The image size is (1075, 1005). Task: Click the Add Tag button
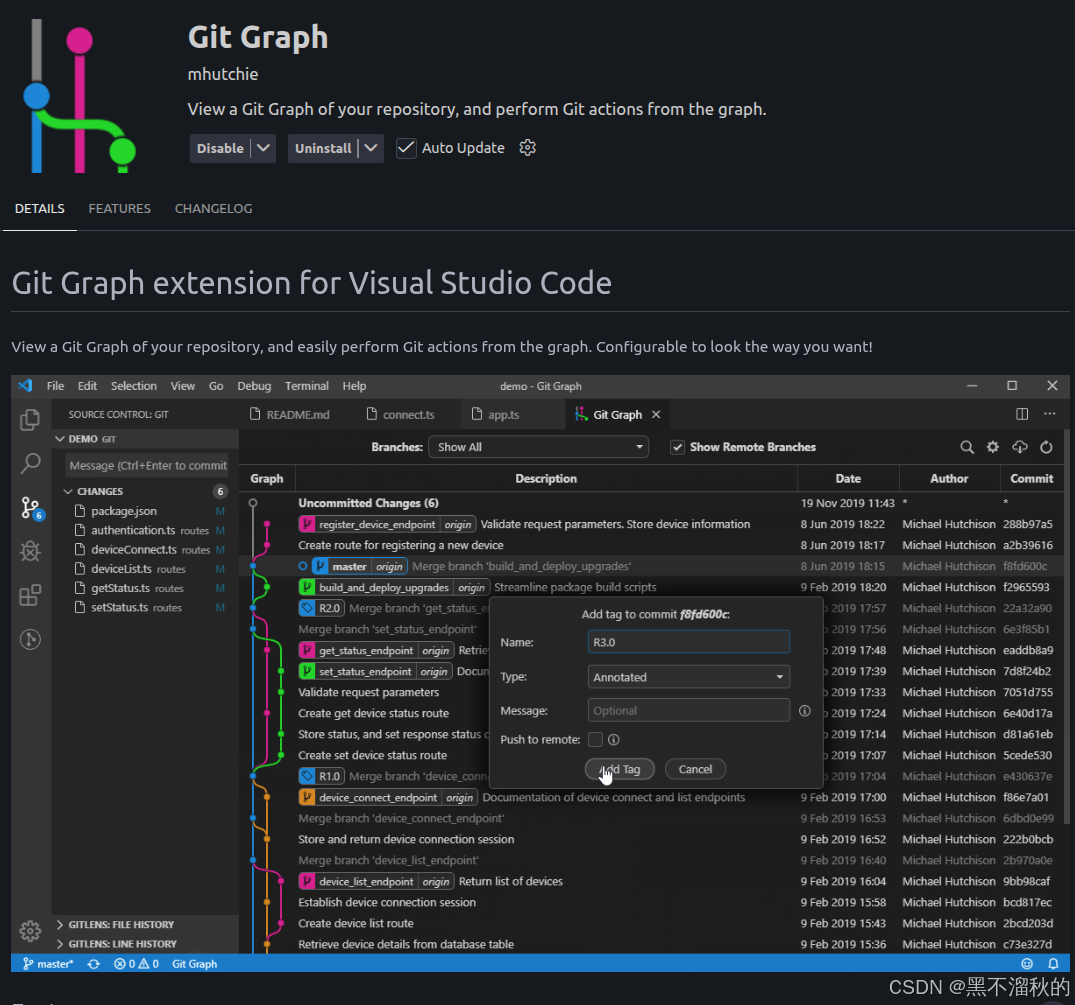(620, 769)
